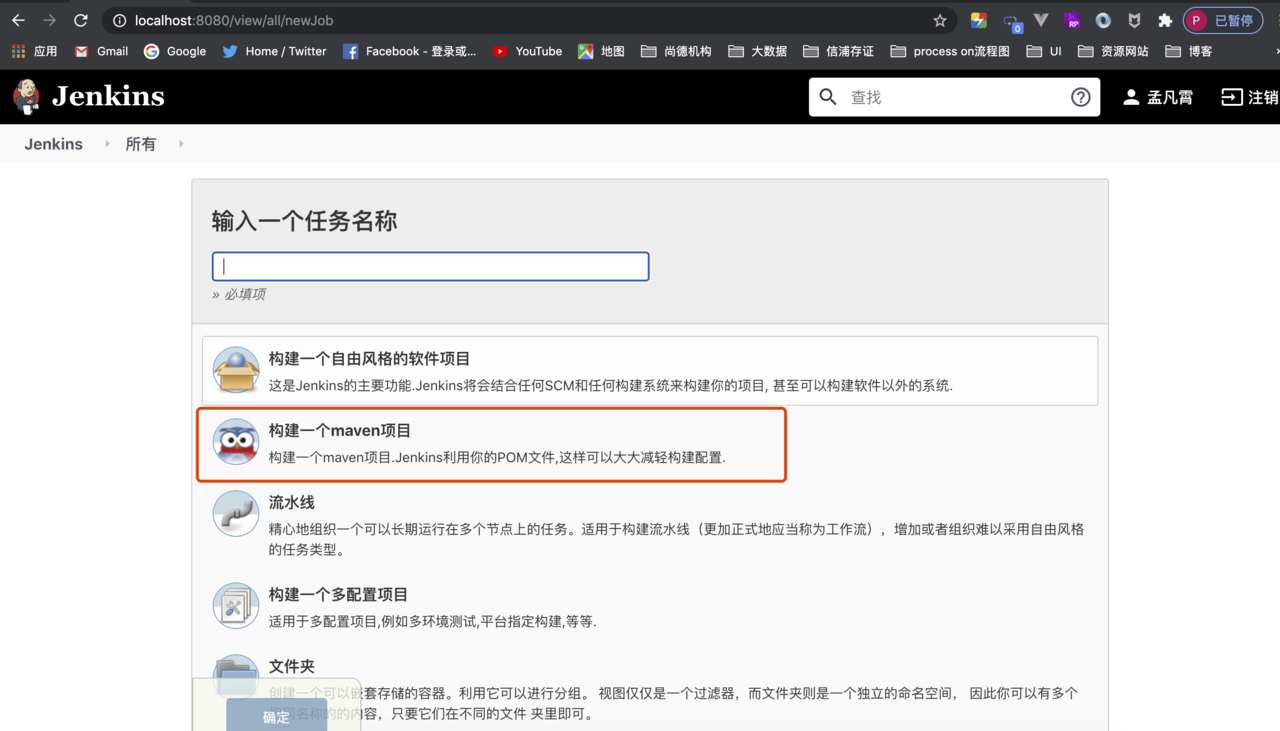Log out using the 注销 link
The height and width of the screenshot is (731, 1280).
click(1250, 97)
